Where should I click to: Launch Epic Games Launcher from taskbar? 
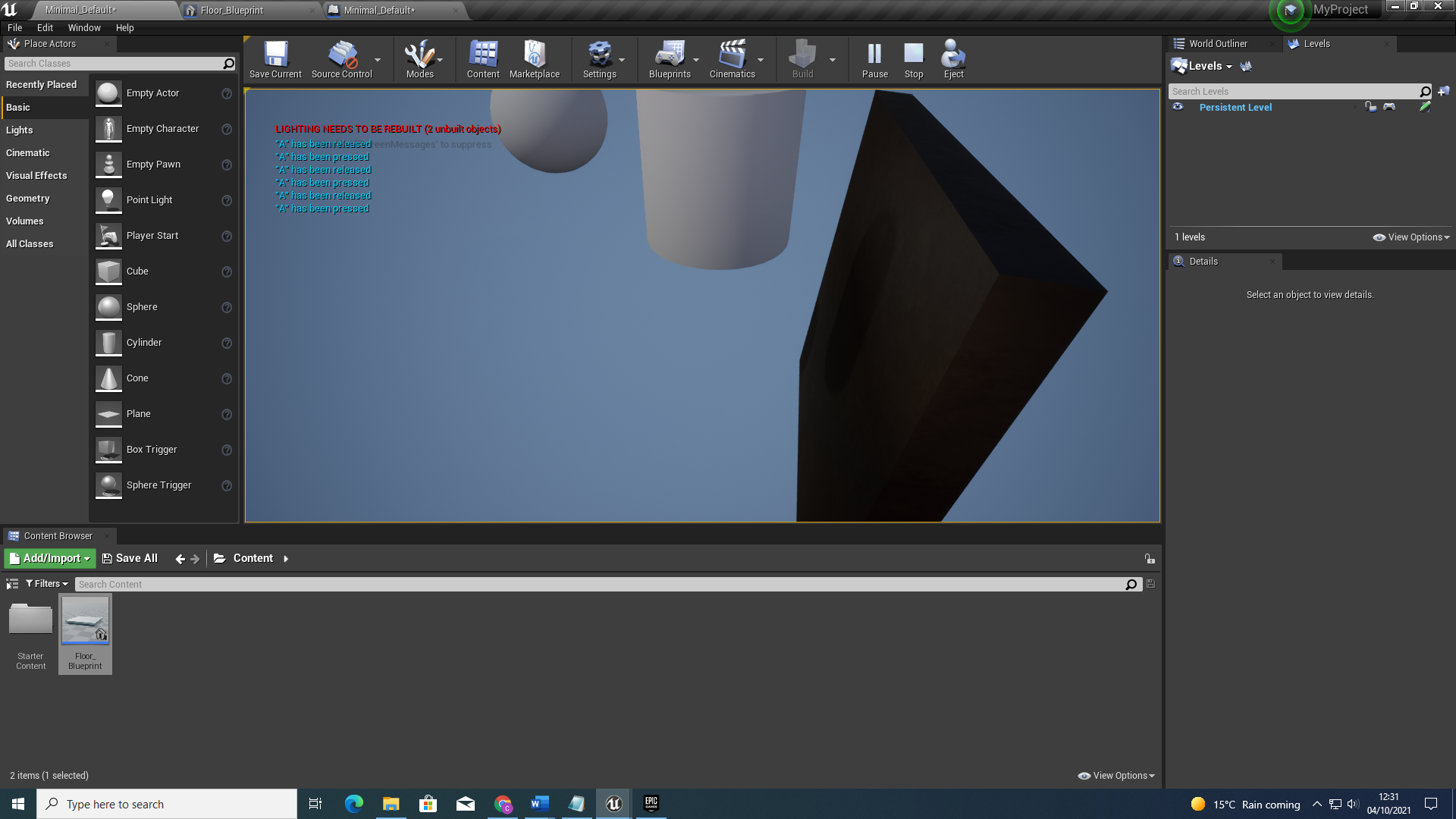(x=651, y=804)
